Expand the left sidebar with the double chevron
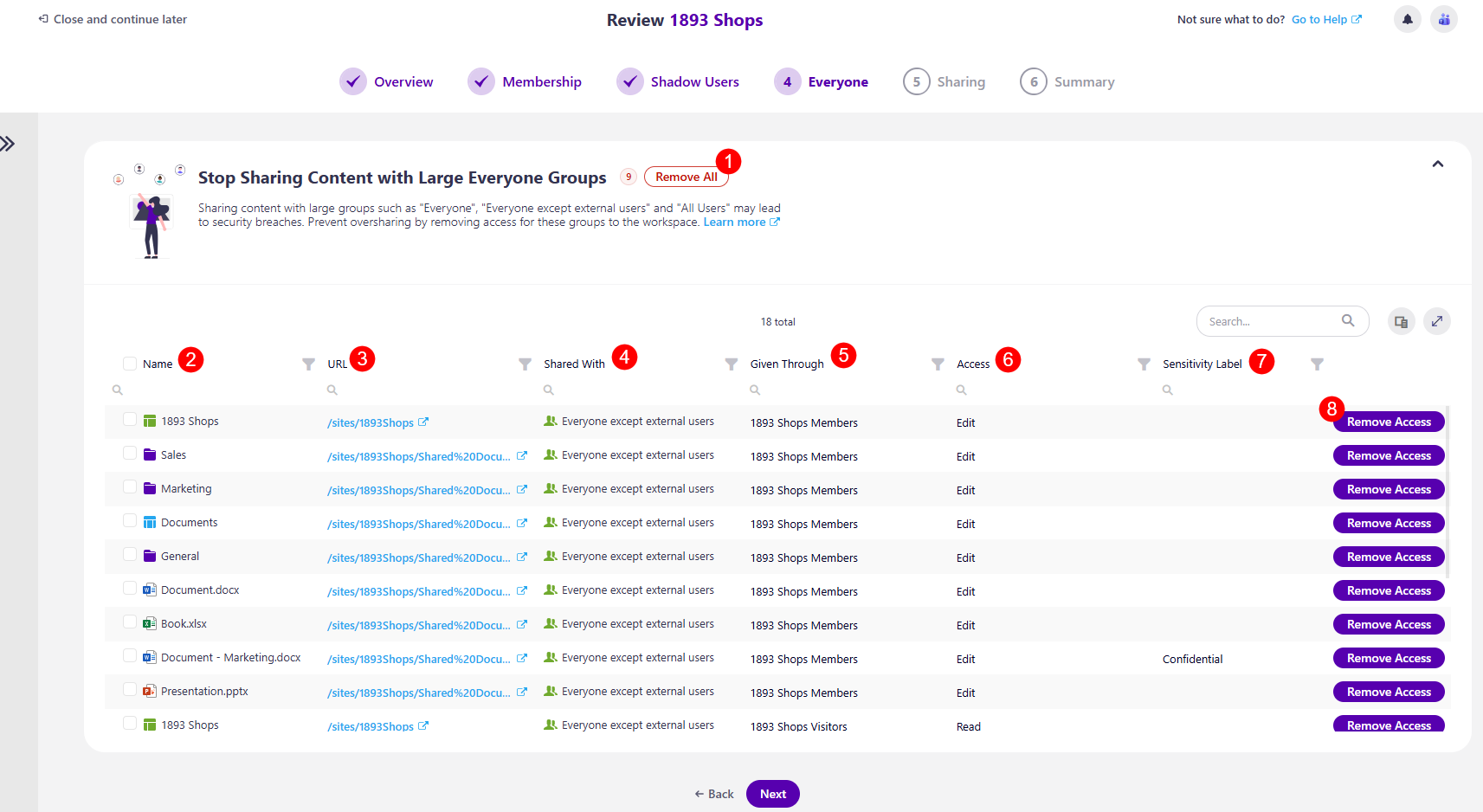Screen dimensions: 1483x812 tap(10, 144)
